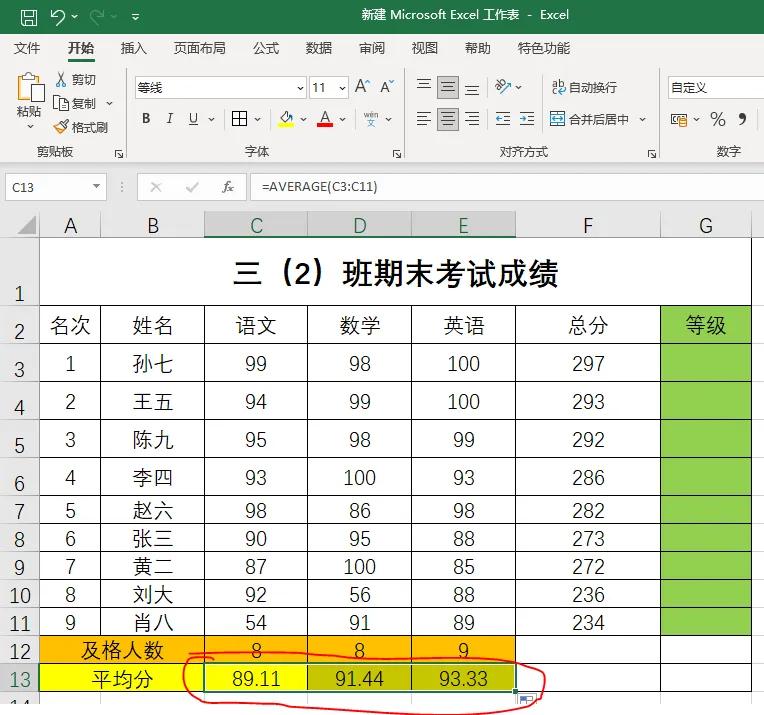Open Customize Quick Access Toolbar menu
Screen dimensions: 764x715
(x=135, y=18)
